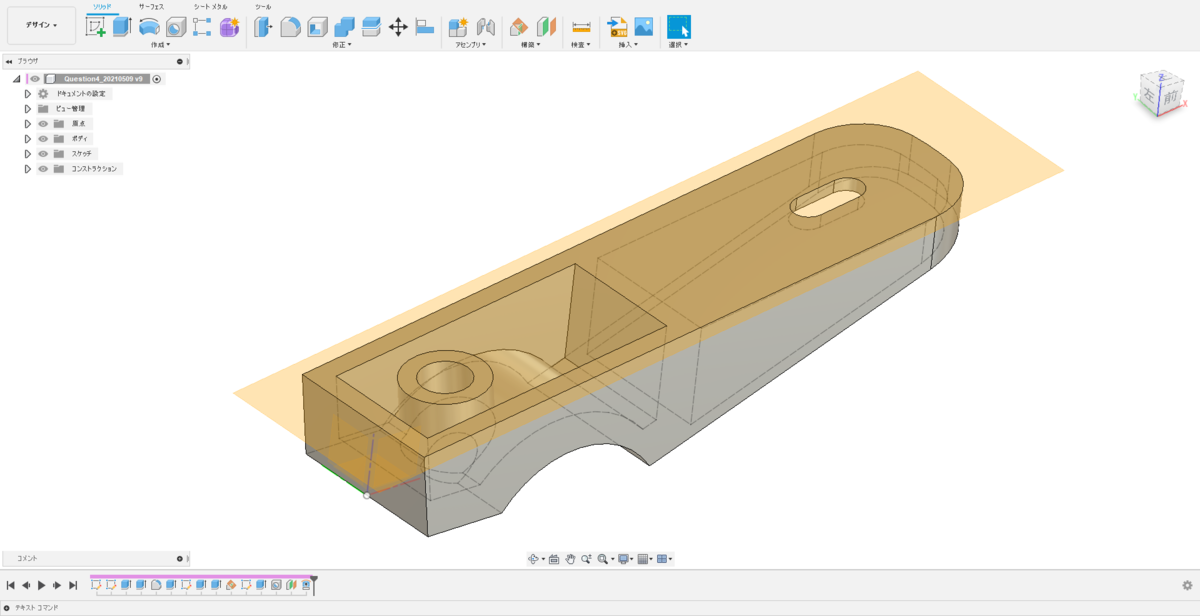Image resolution: width=1200 pixels, height=616 pixels.
Task: Open the Insert Canvas image tool
Action: click(x=644, y=27)
